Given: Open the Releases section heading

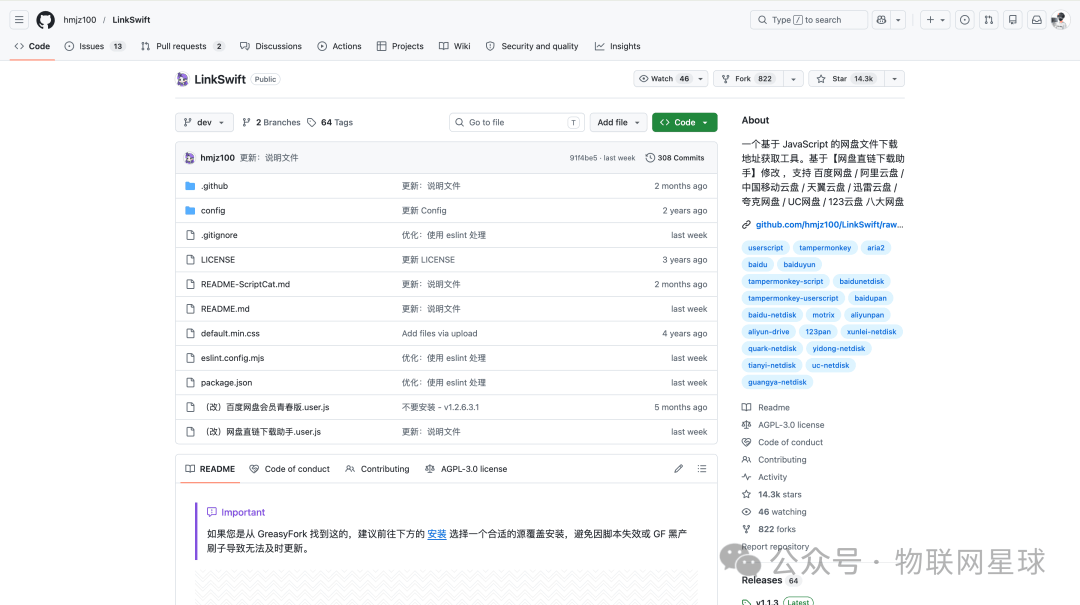Looking at the screenshot, I should pos(762,580).
